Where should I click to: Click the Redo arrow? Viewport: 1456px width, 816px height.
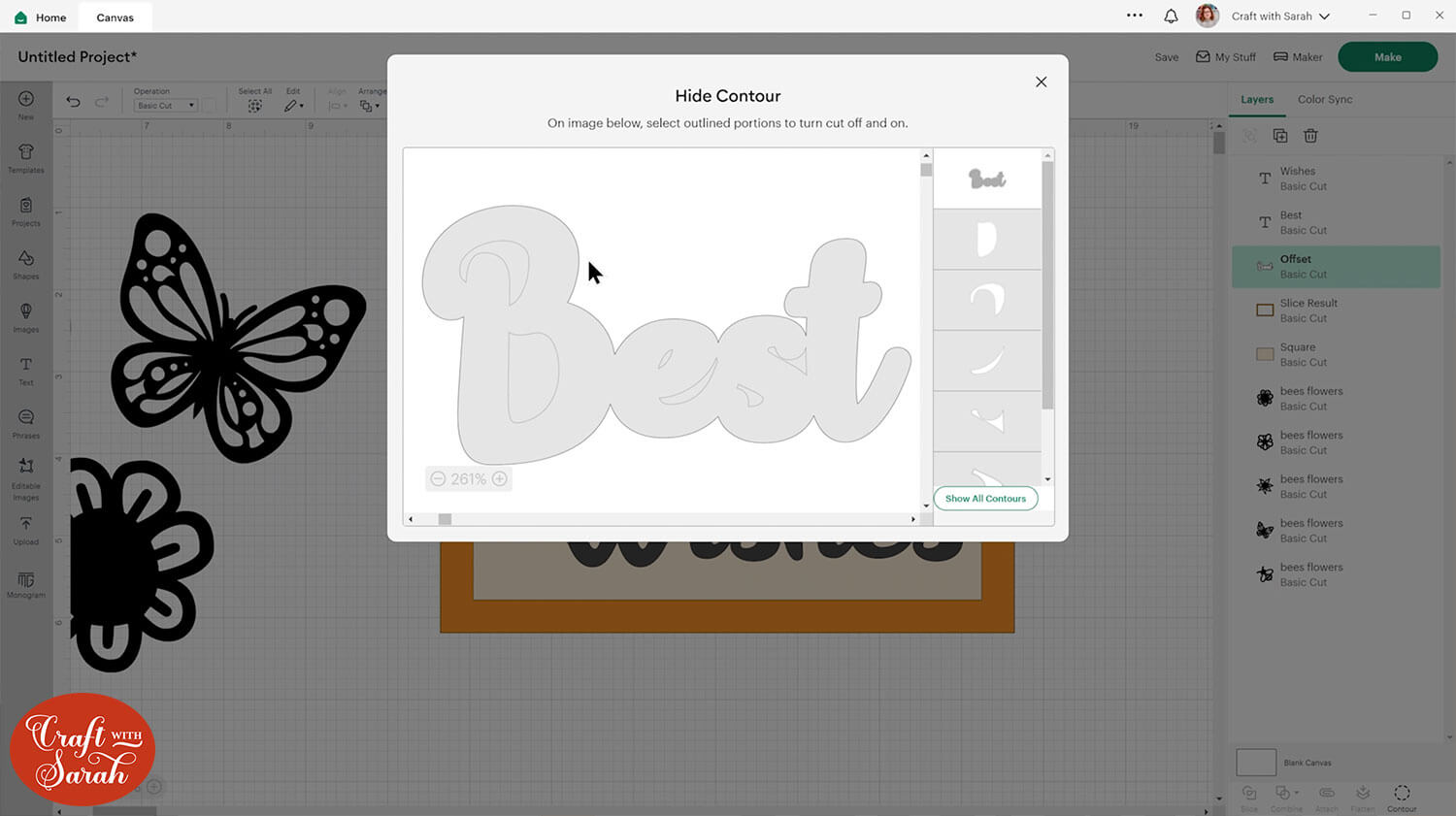[x=102, y=101]
